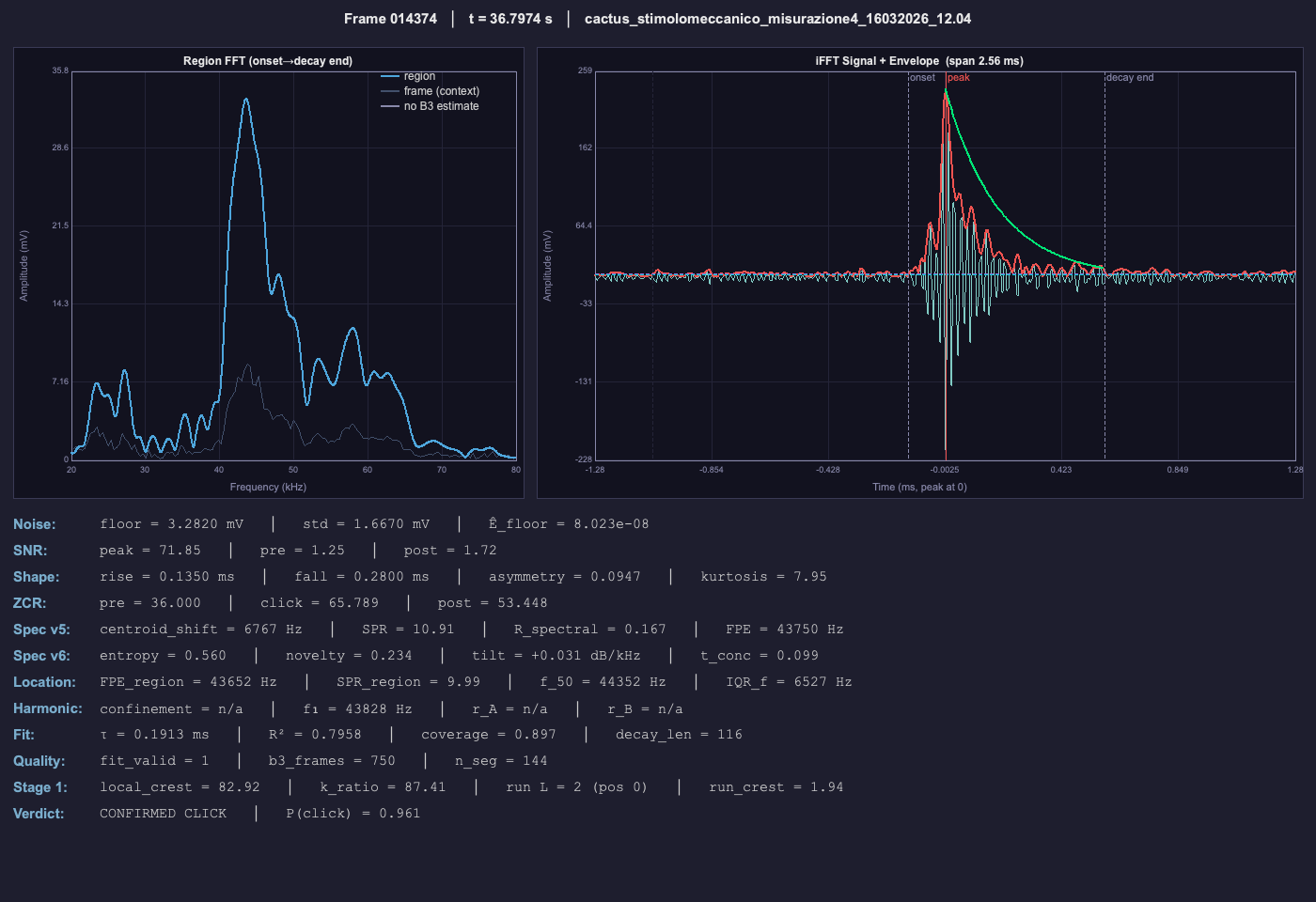This screenshot has height=902, width=1316.
Task: Click the "Time (ms, peak at 0)" axis label
Action: tap(919, 487)
